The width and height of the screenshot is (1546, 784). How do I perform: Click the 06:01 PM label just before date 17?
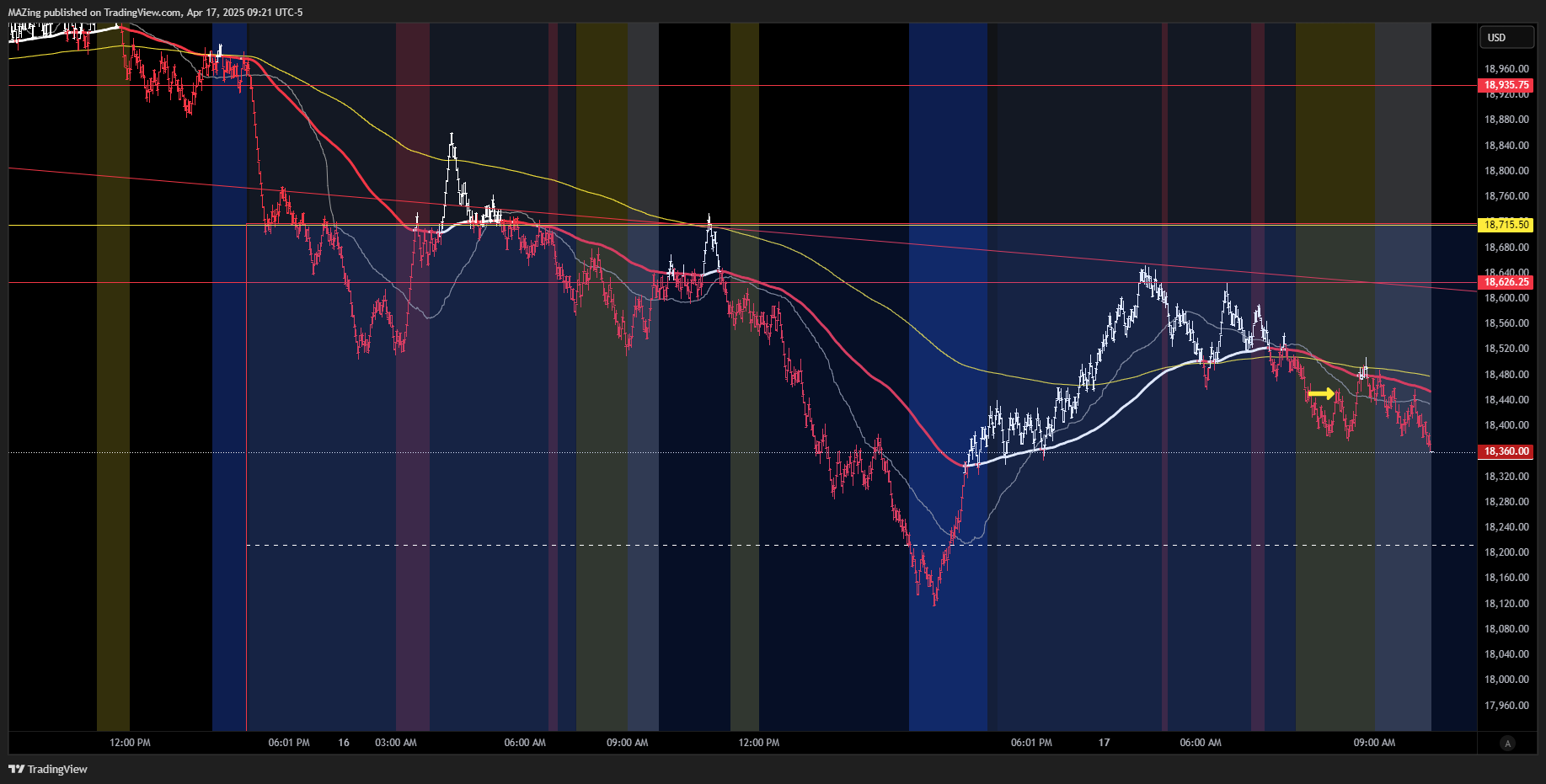click(1031, 743)
